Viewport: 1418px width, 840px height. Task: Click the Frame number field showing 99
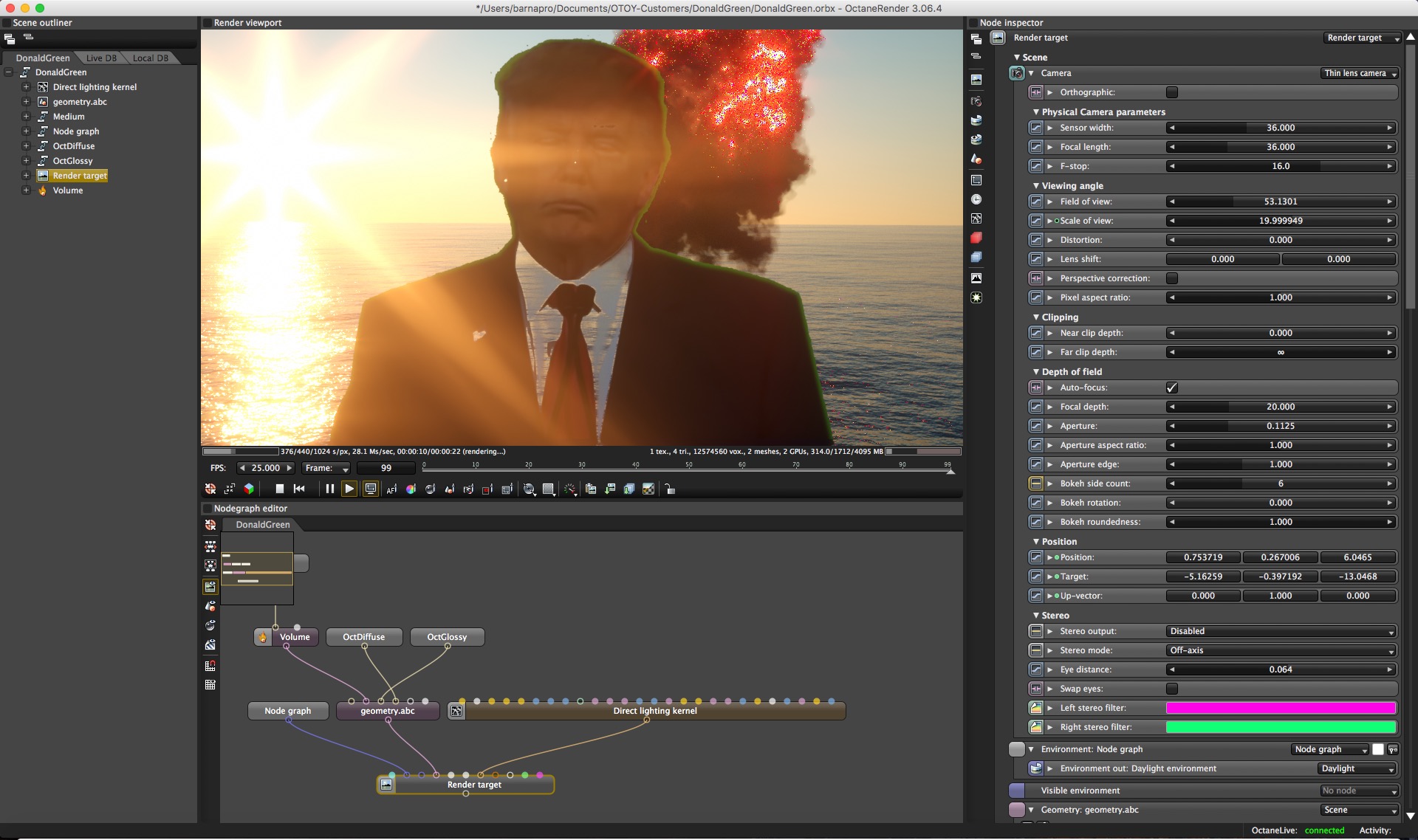click(386, 468)
